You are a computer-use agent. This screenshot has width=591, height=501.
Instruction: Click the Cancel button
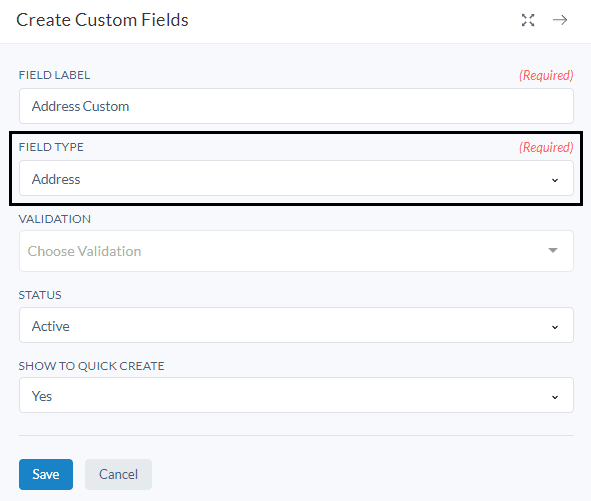click(118, 474)
